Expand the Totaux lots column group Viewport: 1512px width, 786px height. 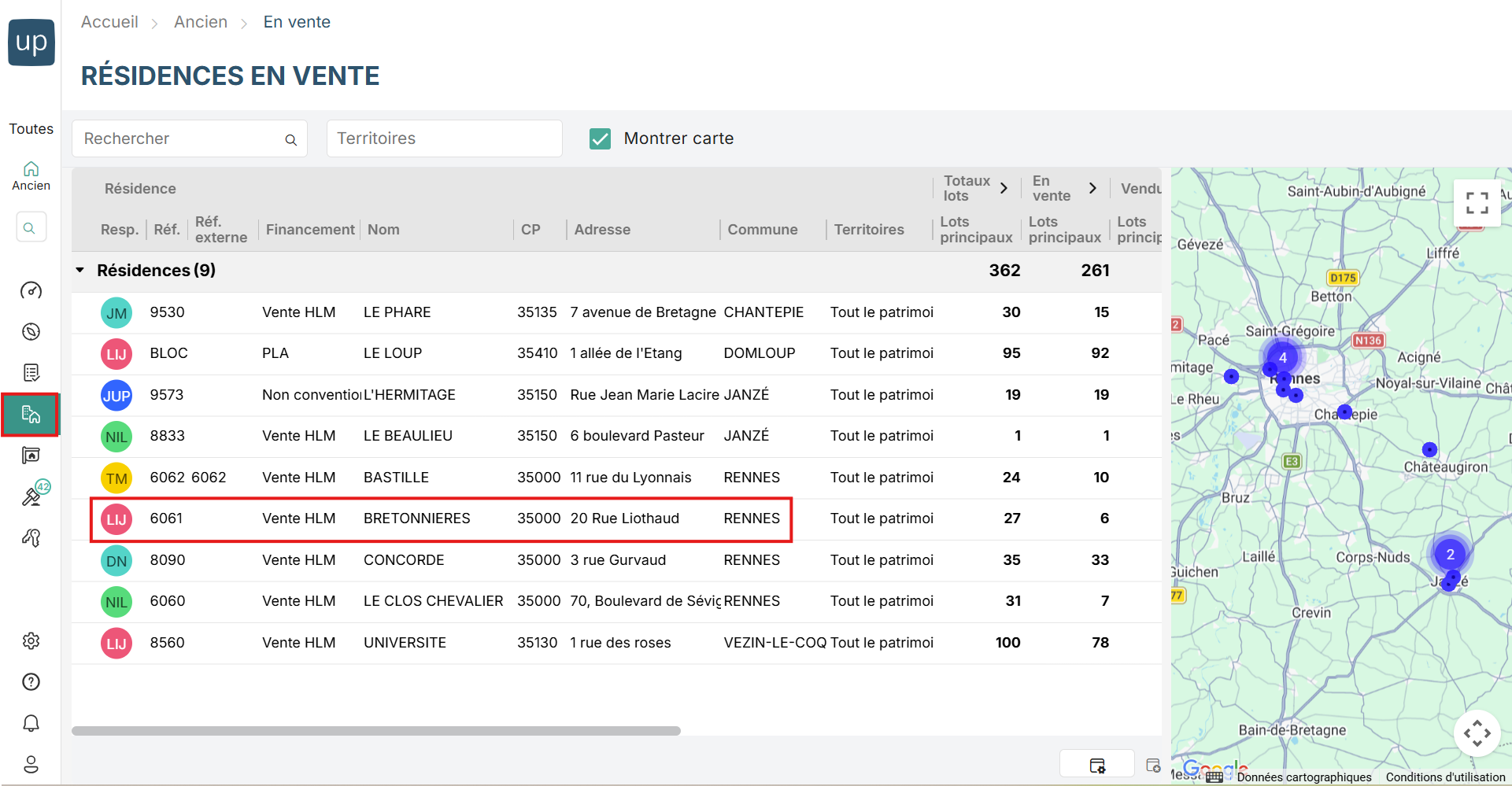coord(1004,188)
